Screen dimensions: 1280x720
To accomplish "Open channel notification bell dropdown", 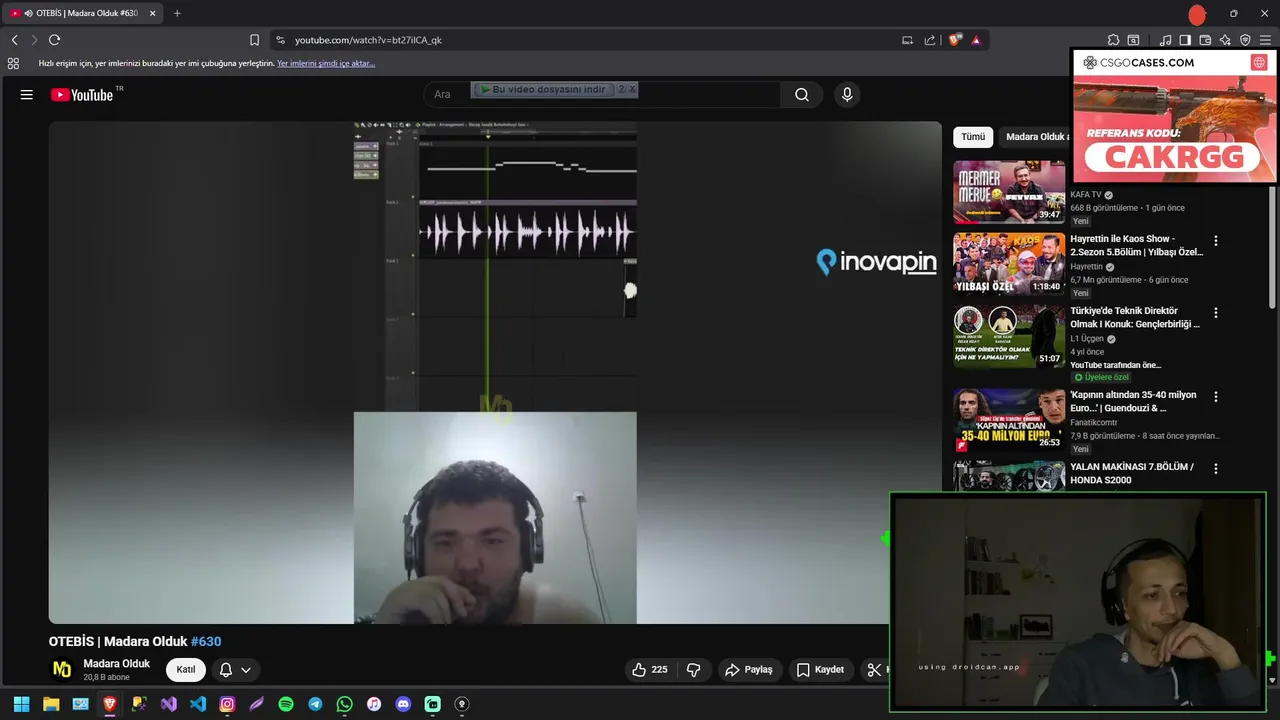I will 235,669.
